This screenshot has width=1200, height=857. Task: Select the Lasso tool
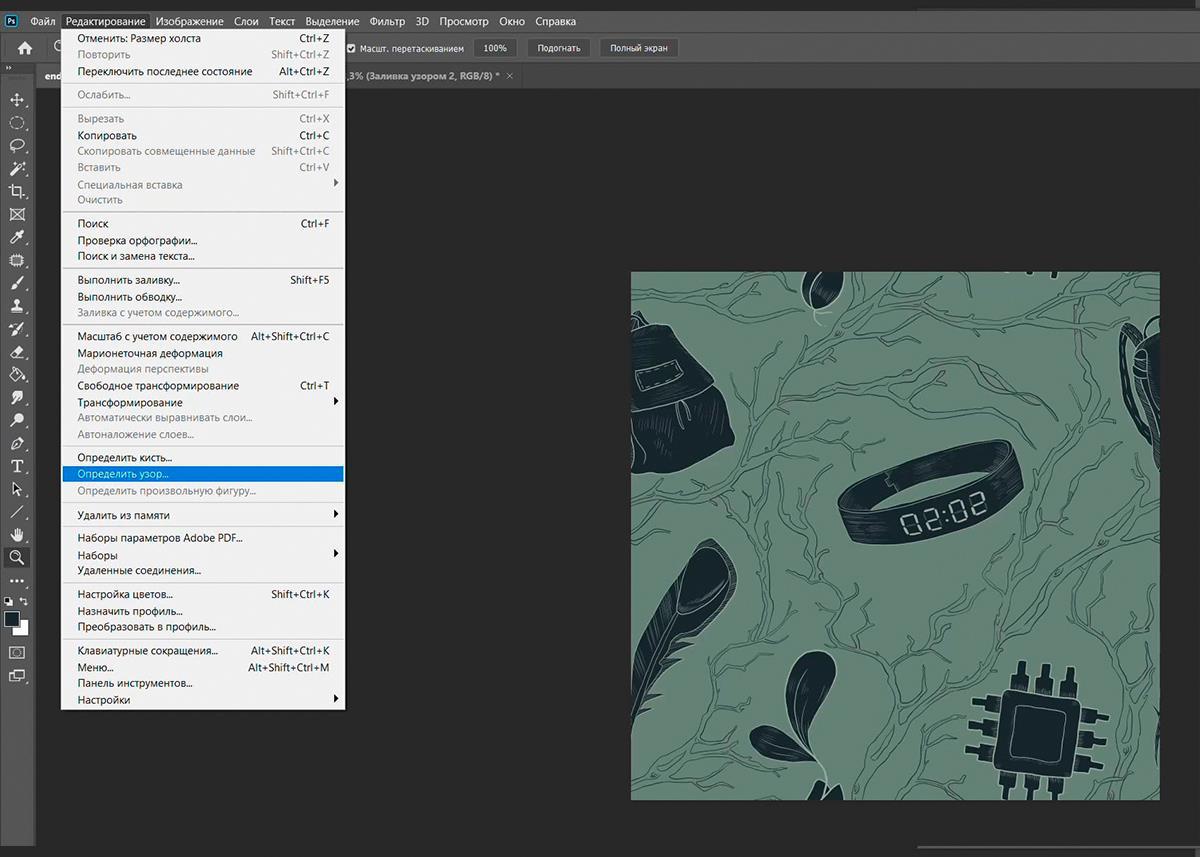coord(17,145)
